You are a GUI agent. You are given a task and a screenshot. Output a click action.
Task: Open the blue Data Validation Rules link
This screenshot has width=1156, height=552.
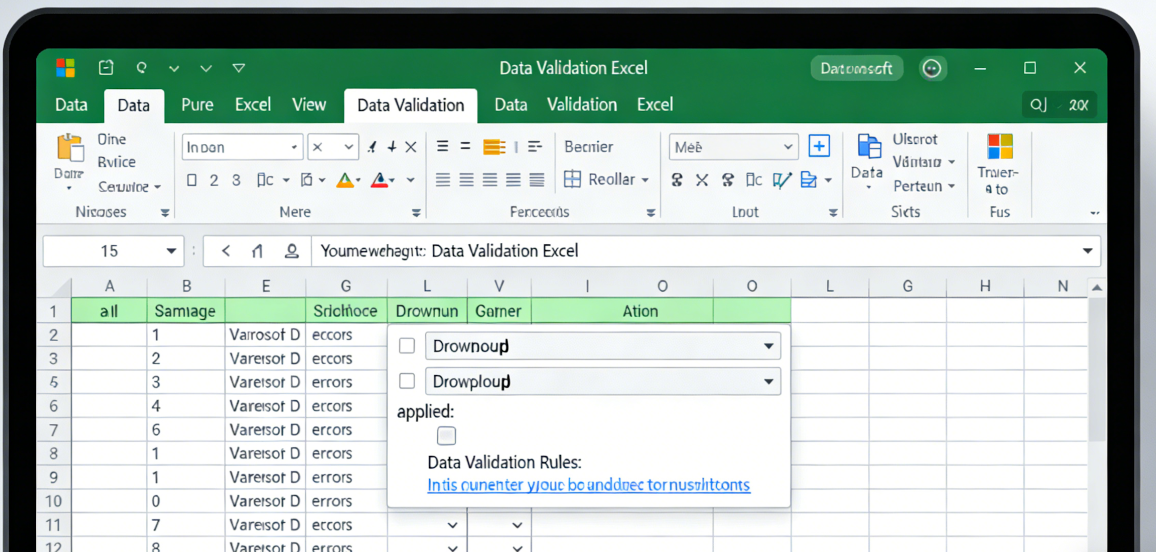pyautogui.click(x=588, y=485)
